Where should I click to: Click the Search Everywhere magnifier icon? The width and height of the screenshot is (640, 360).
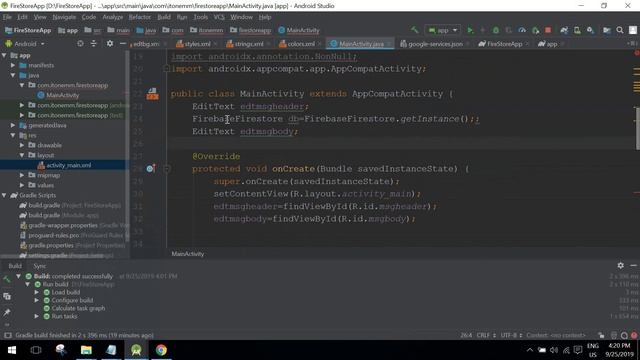pyautogui.click(x=620, y=30)
